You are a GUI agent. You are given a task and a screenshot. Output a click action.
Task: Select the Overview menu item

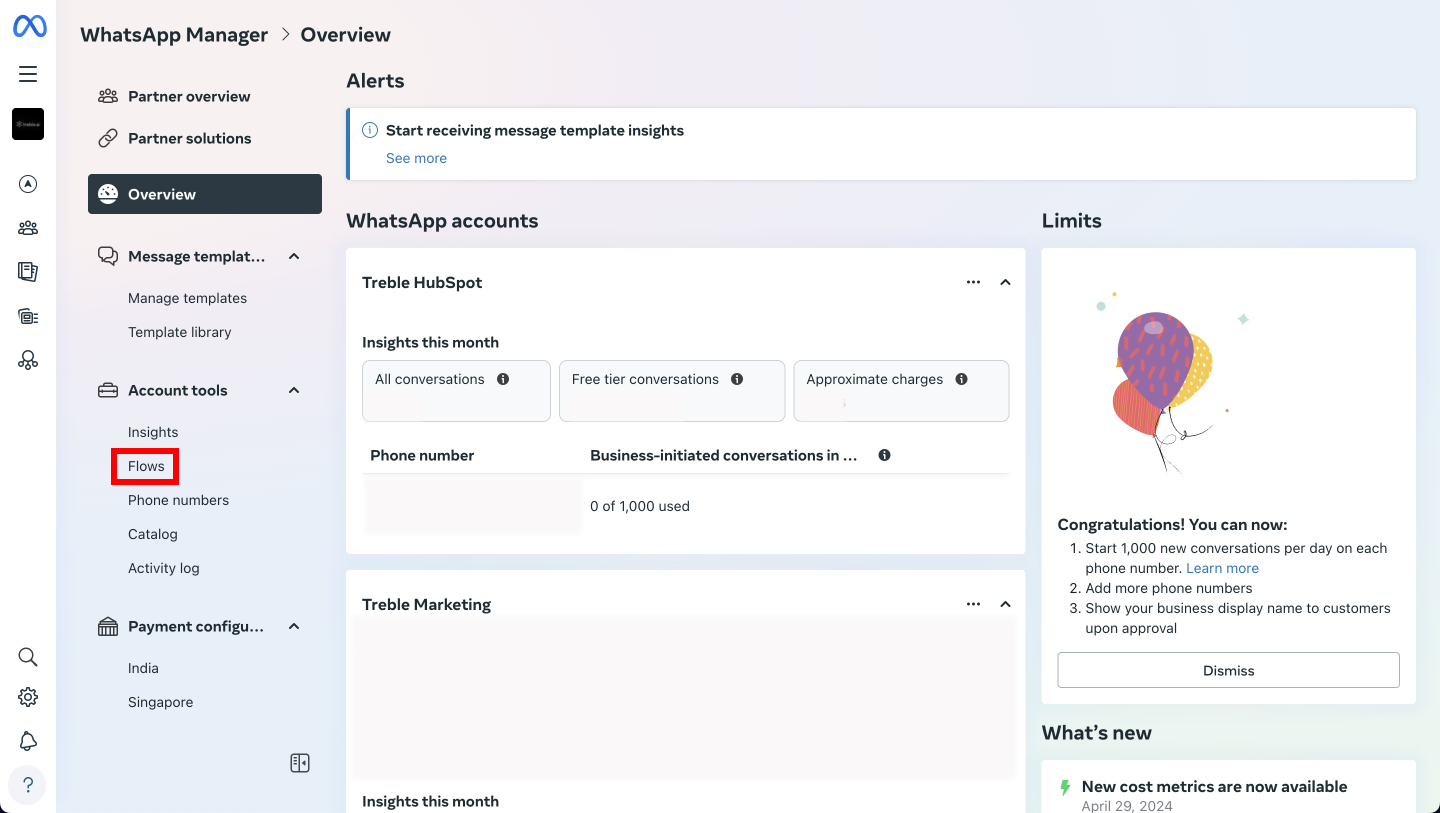(x=205, y=194)
